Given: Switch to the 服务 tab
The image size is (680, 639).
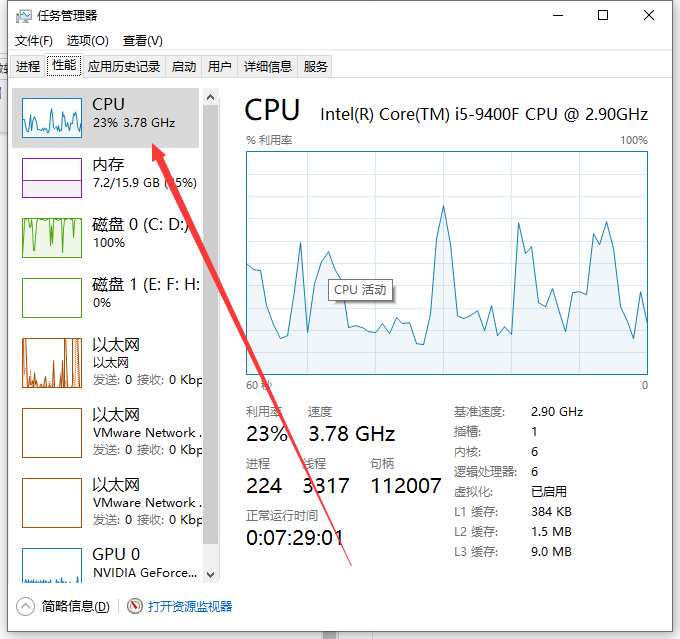Looking at the screenshot, I should (316, 67).
